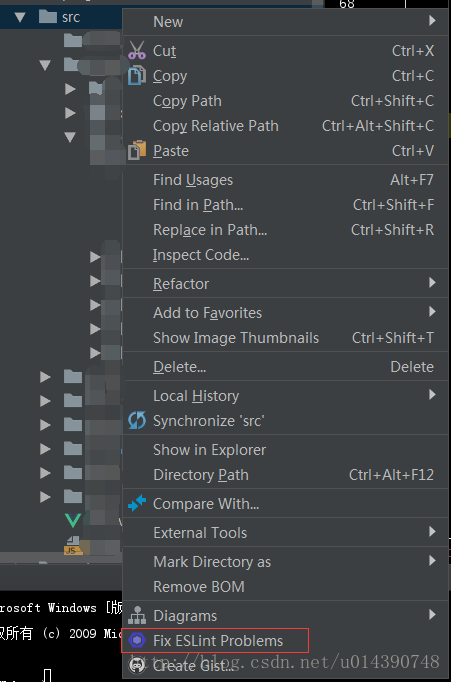451x682 pixels.
Task: Expand the Refactor submenu arrow
Action: pyautogui.click(x=432, y=283)
